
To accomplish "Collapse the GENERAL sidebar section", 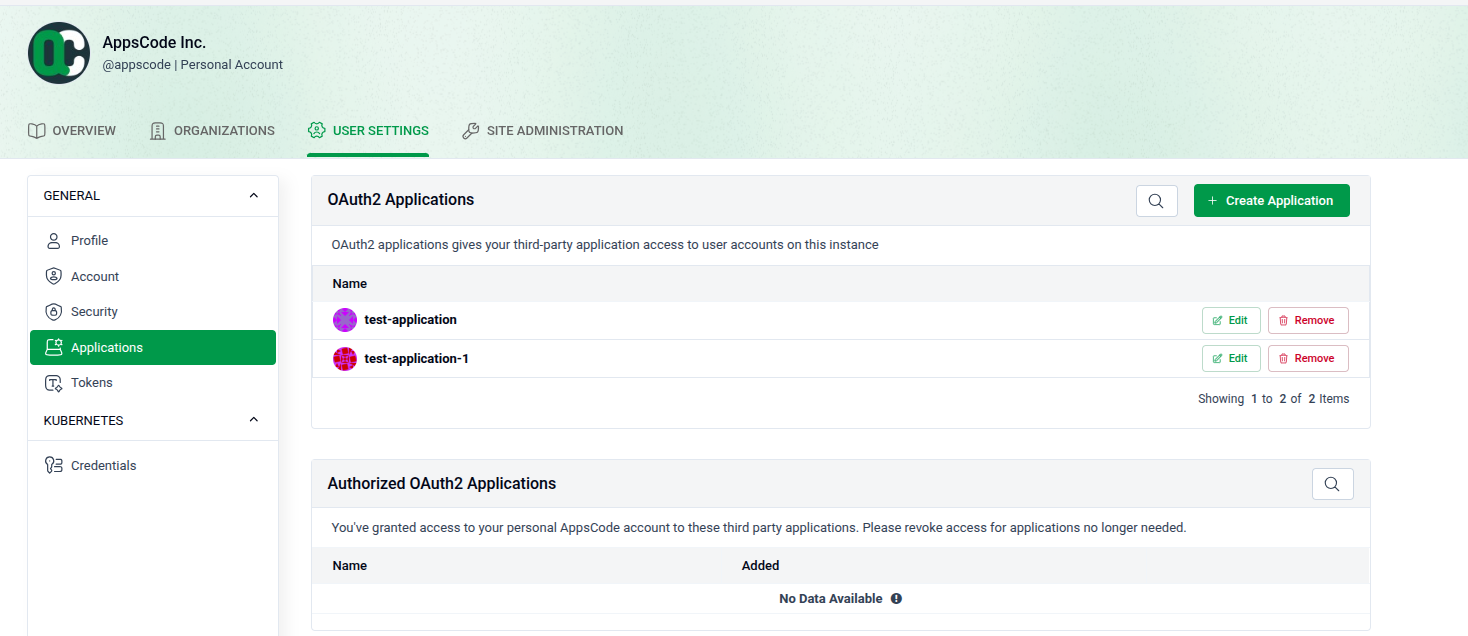I will point(253,195).
